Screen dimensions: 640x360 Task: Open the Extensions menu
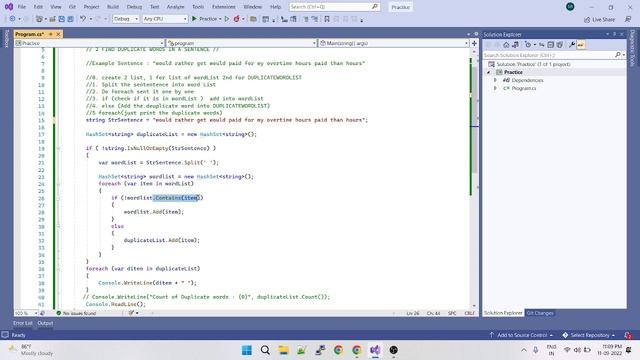coord(224,7)
